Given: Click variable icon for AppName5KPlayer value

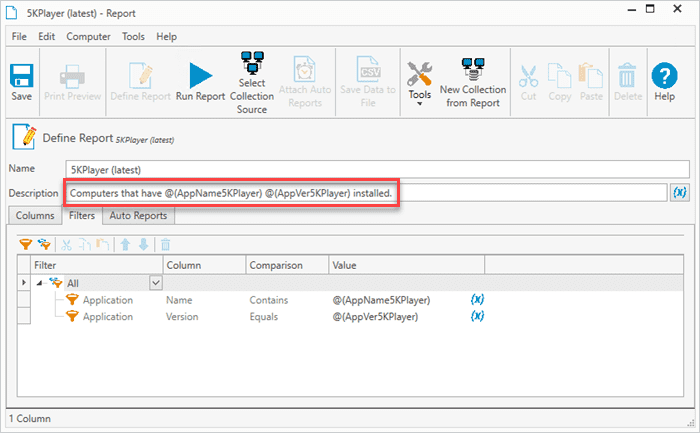Looking at the screenshot, I should click(x=477, y=300).
